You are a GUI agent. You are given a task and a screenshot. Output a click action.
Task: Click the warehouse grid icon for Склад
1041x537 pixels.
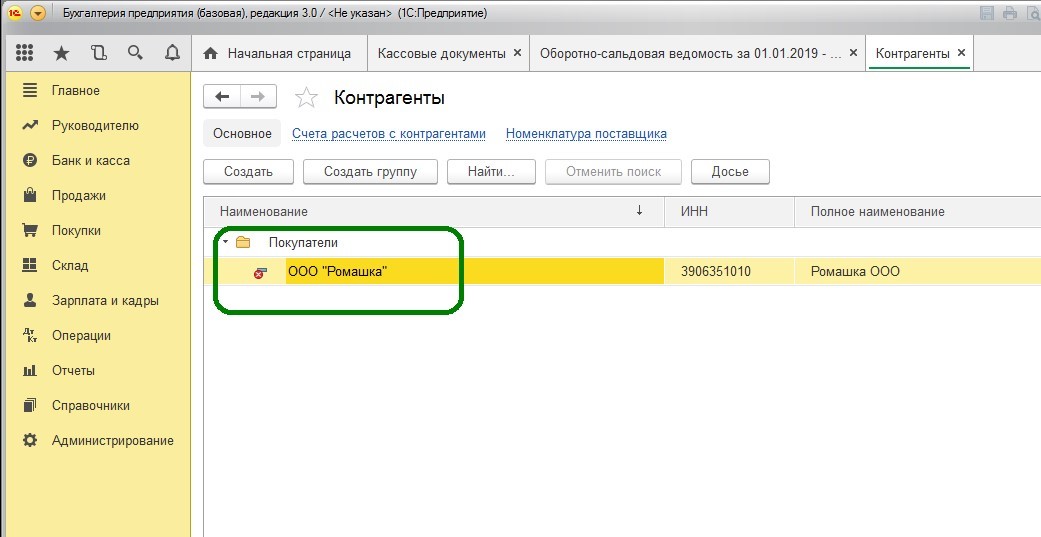coord(30,266)
